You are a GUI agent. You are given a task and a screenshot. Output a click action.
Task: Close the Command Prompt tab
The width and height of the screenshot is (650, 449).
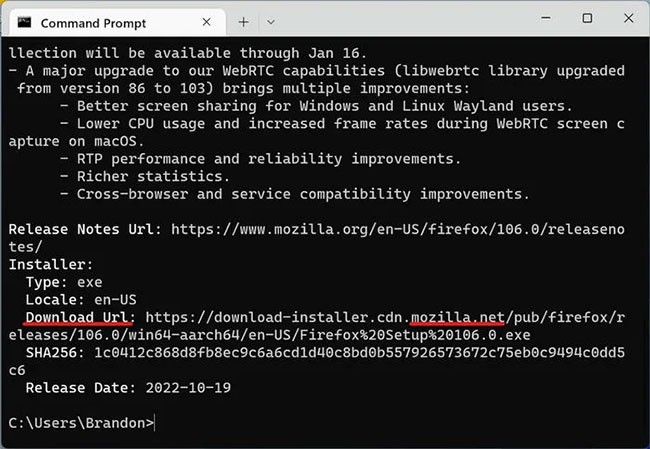click(x=209, y=21)
